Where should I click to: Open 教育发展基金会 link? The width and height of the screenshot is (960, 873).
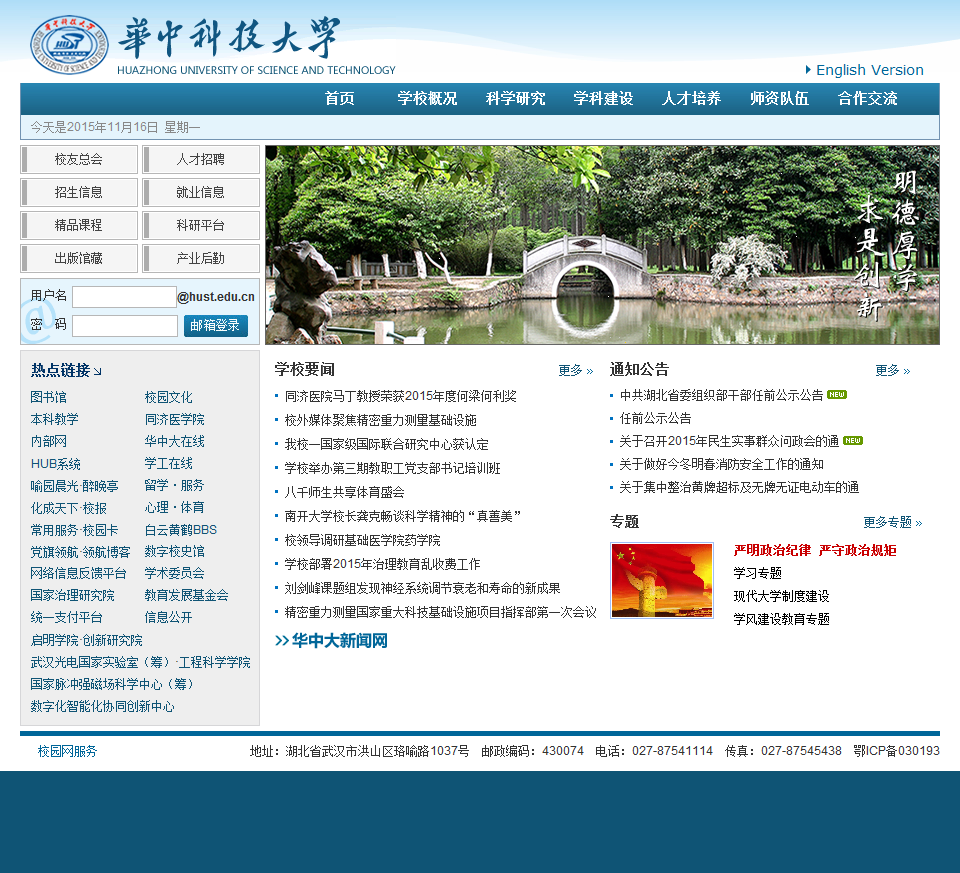186,596
